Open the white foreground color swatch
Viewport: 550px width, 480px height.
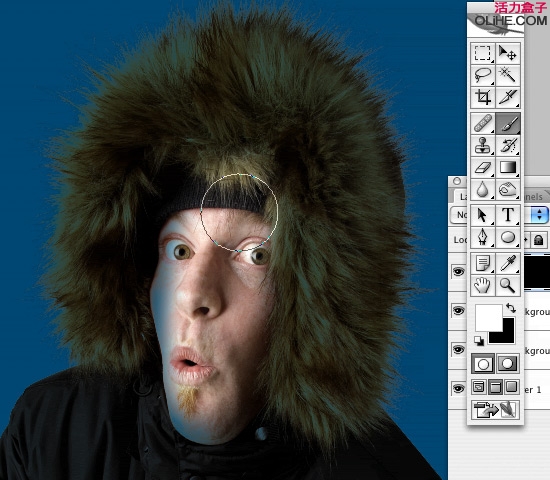point(489,318)
